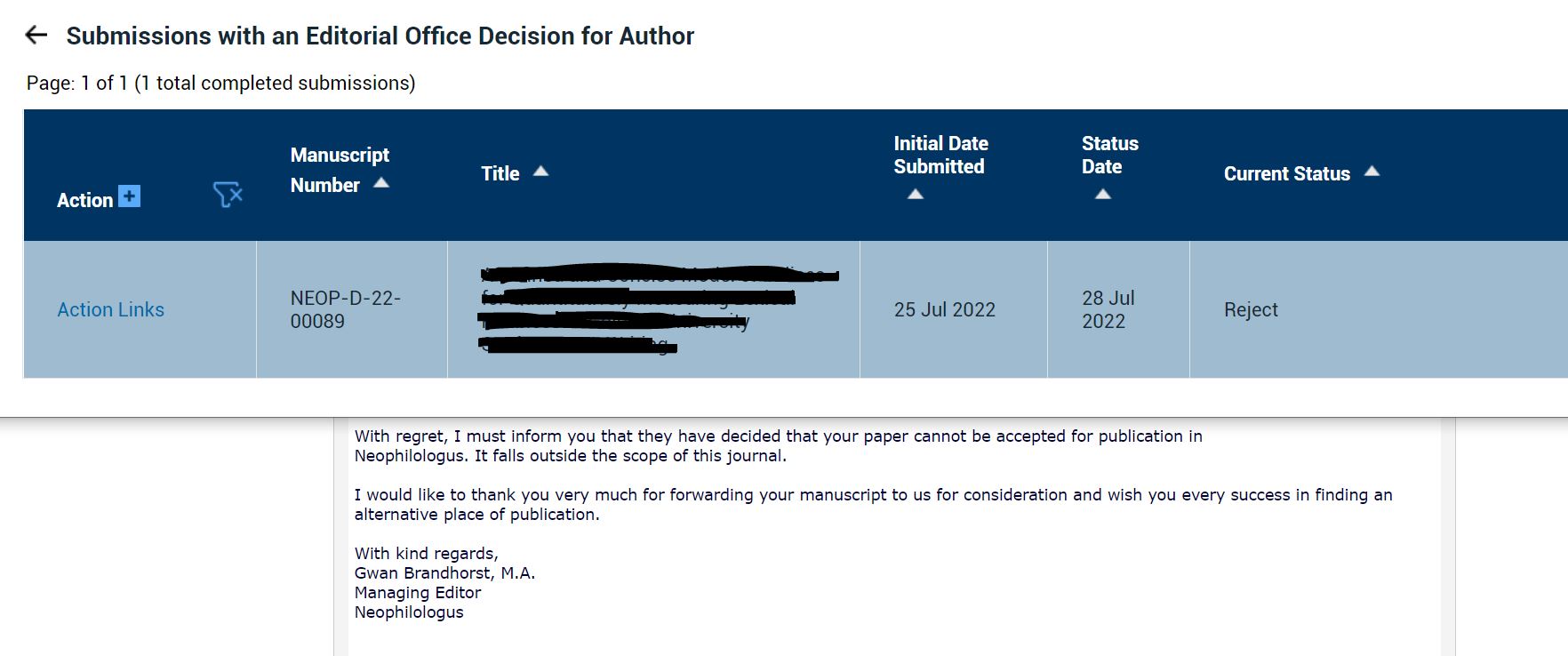
Task: Sort by Initial Date Submitted arrow
Action: click(x=916, y=194)
